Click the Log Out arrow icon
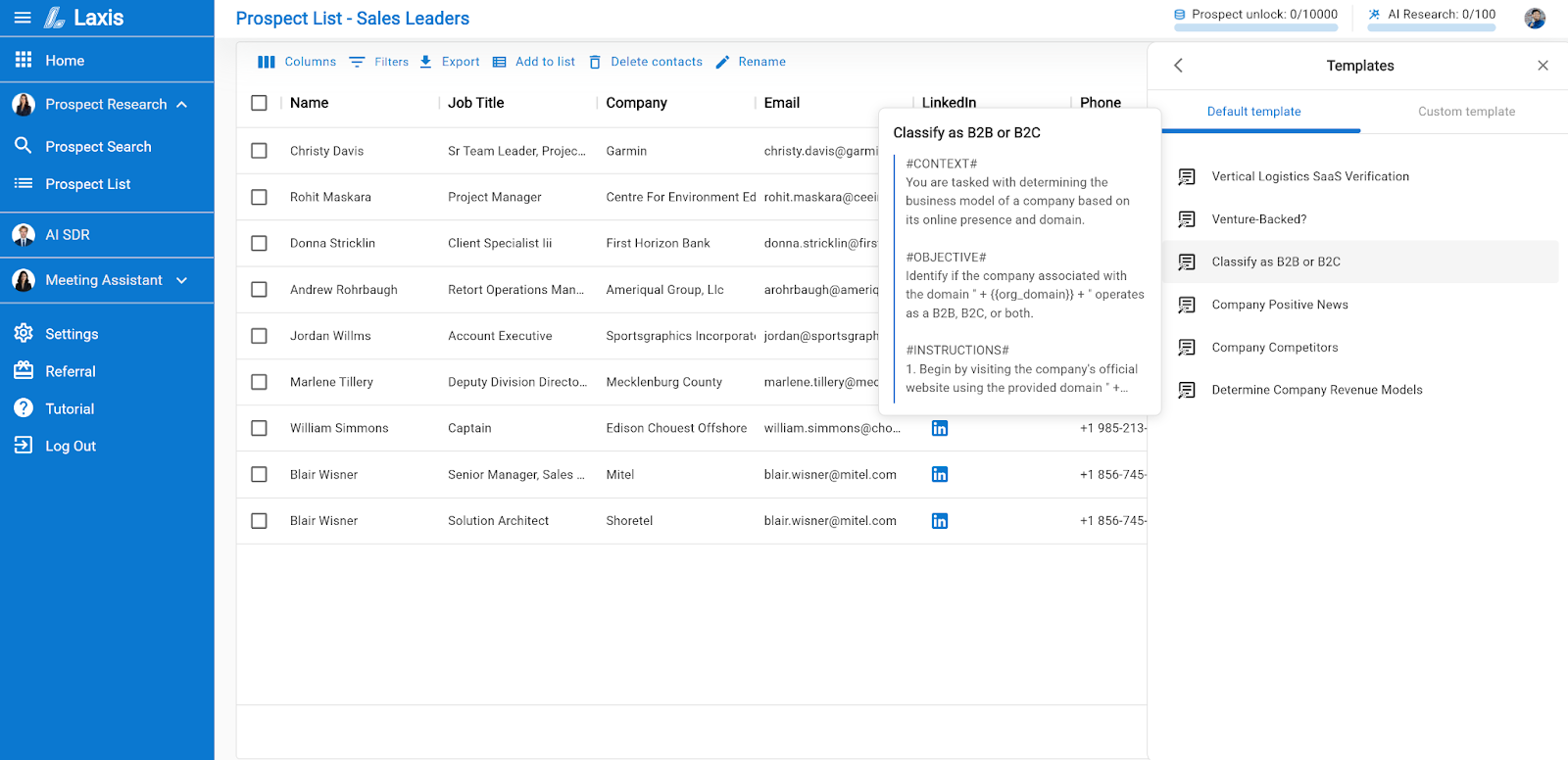This screenshot has width=1568, height=760. click(24, 446)
